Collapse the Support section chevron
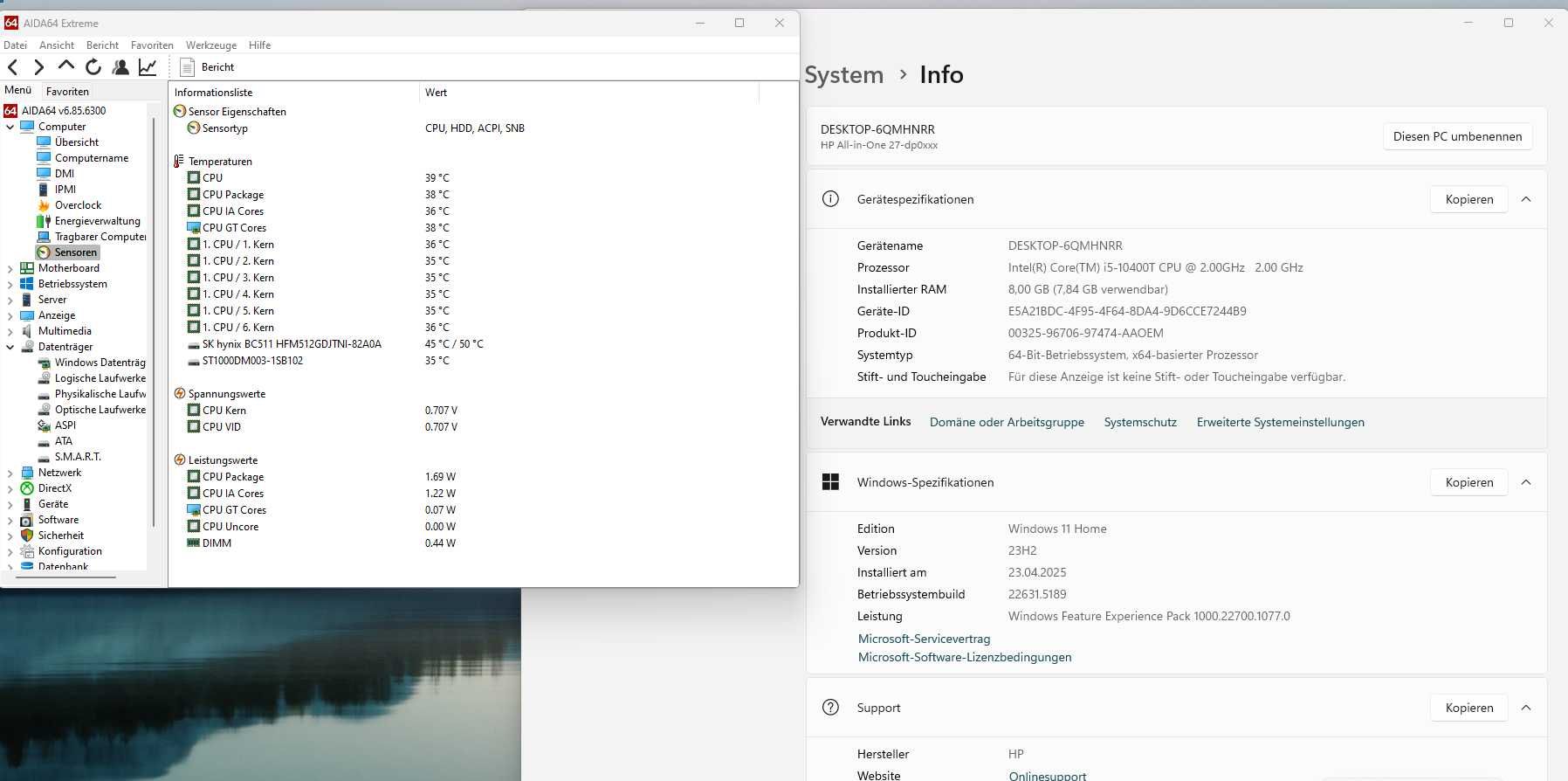 1526,708
